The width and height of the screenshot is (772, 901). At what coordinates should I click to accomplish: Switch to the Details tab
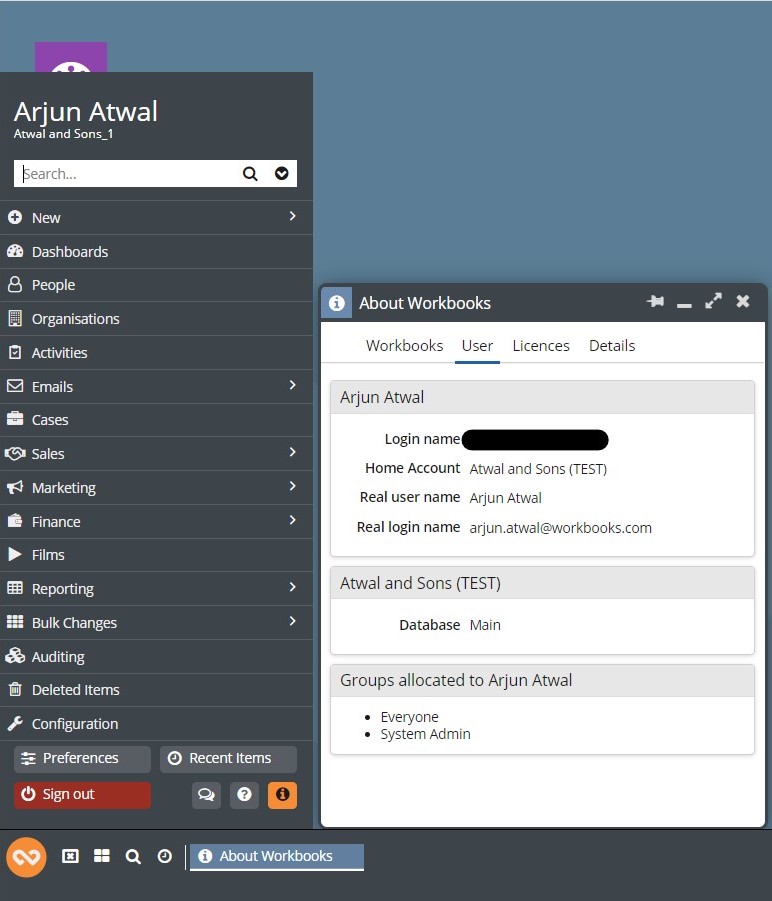click(x=612, y=346)
